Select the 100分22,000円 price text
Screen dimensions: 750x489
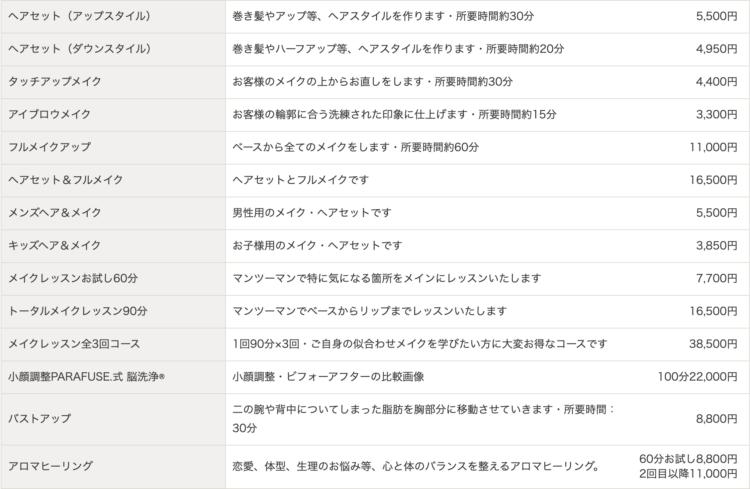[x=697, y=377]
